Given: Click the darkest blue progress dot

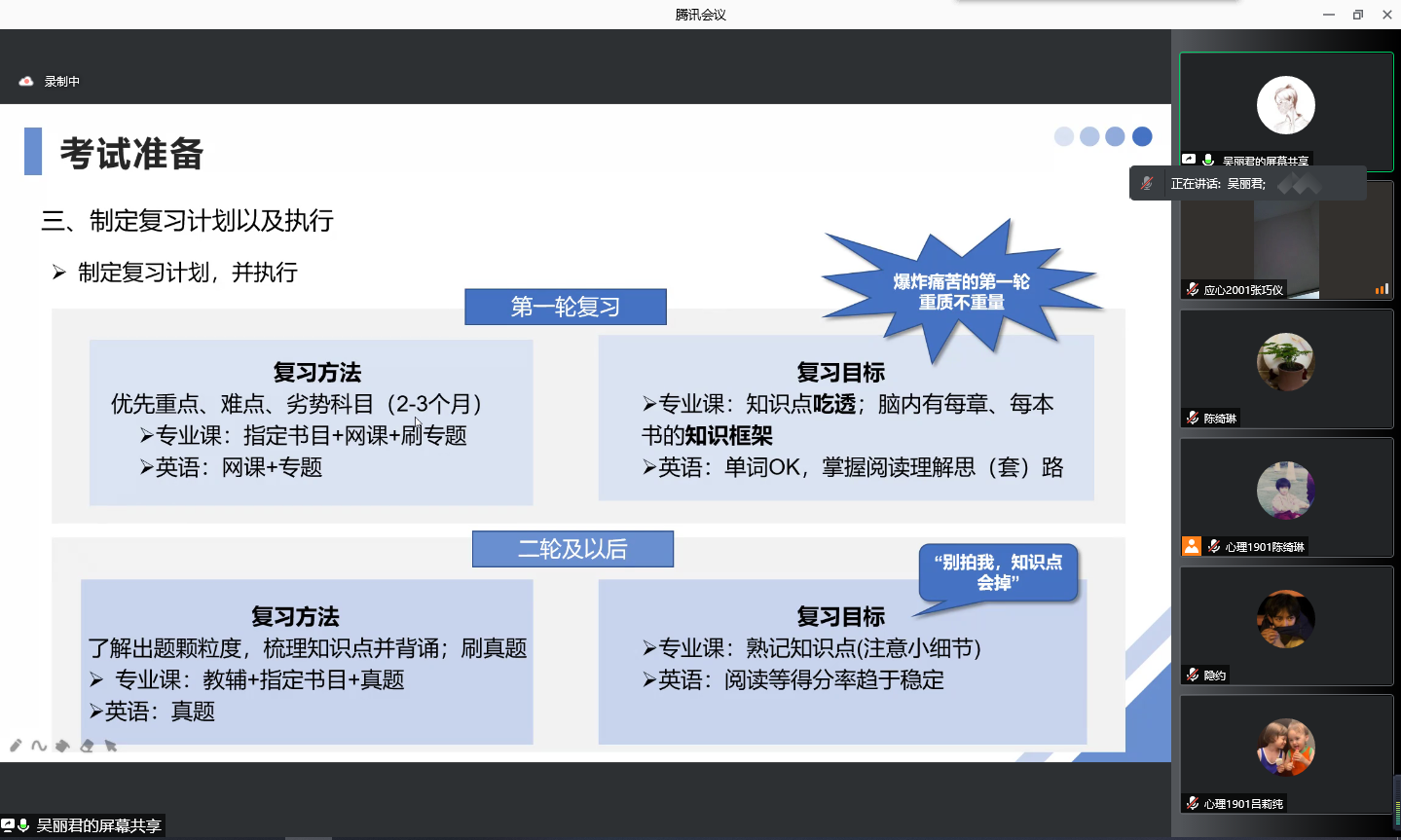Looking at the screenshot, I should [1142, 136].
